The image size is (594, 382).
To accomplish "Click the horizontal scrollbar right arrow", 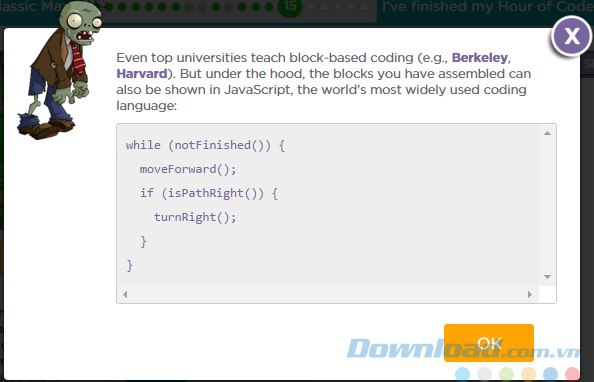I will 530,294.
